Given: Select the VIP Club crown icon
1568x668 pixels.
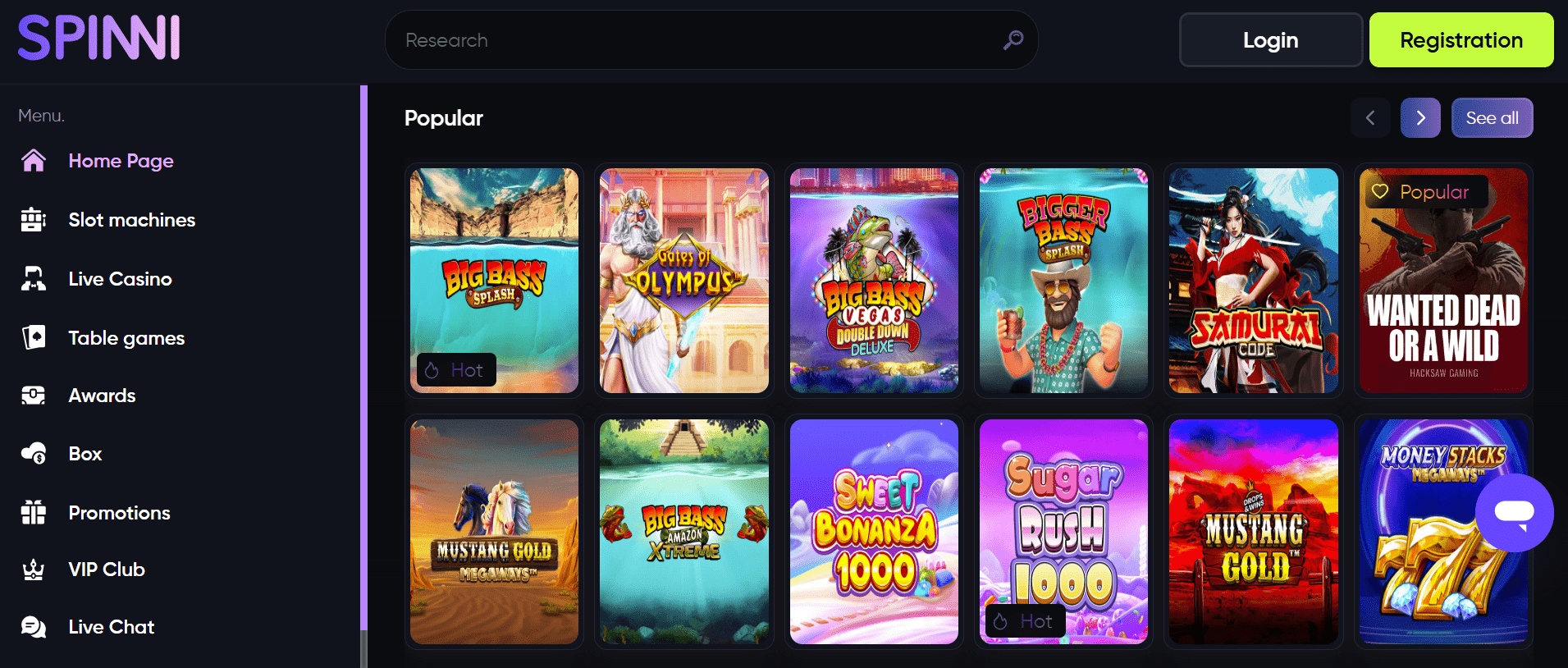Looking at the screenshot, I should 34,570.
